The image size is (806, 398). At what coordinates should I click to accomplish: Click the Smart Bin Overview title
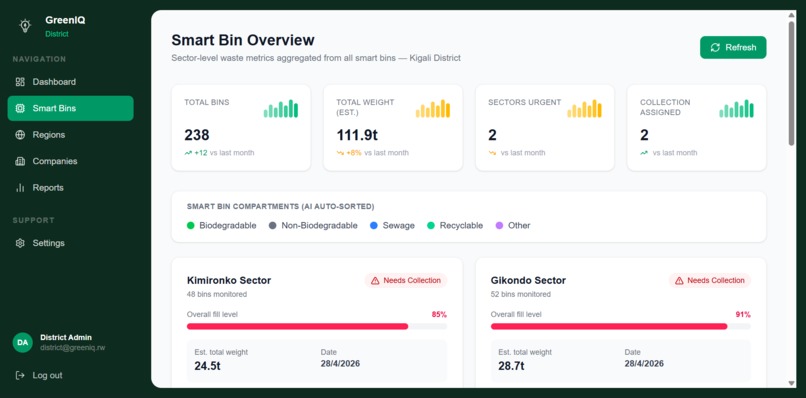click(x=243, y=40)
